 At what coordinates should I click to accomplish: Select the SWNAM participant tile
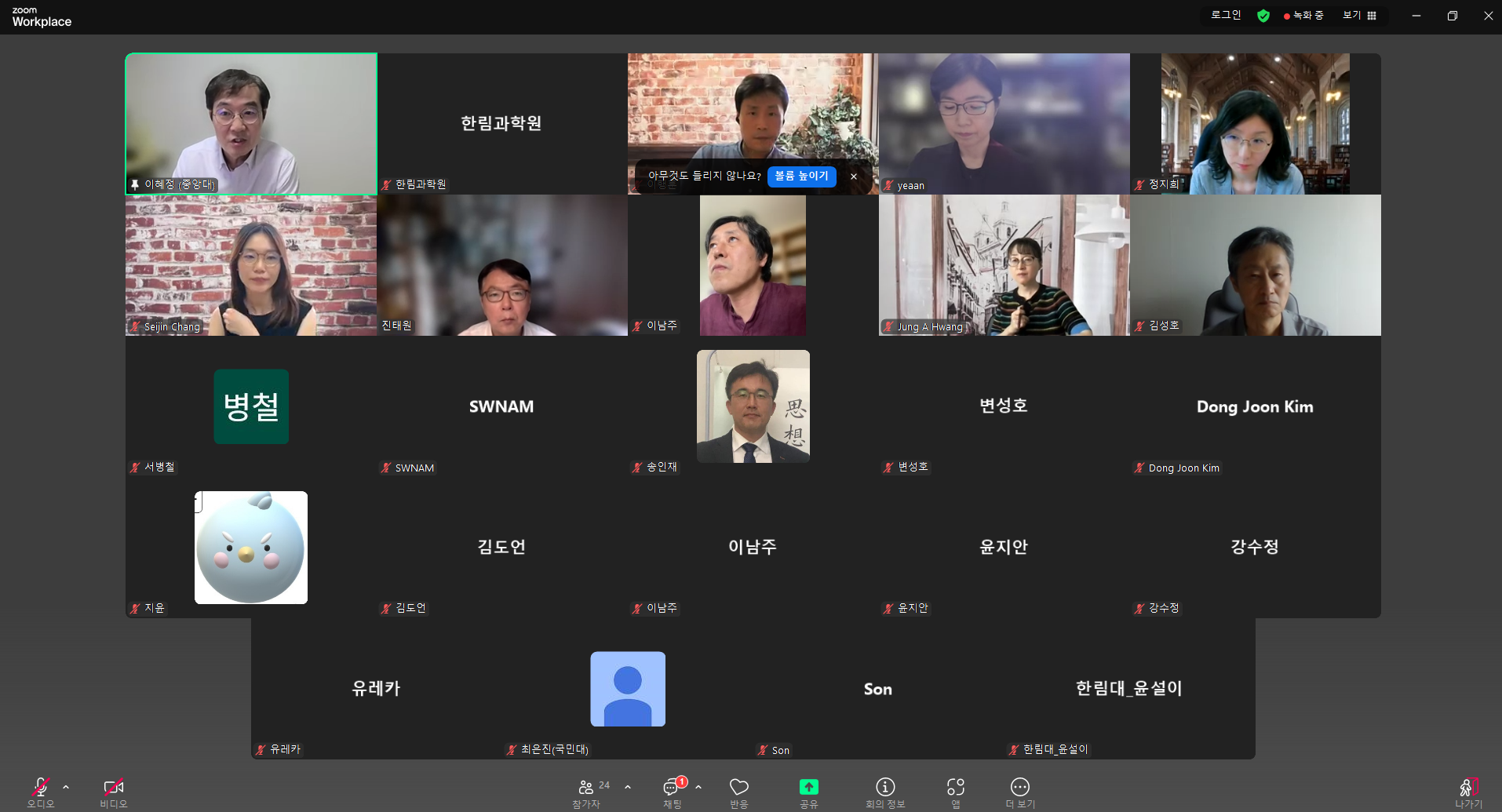point(502,406)
